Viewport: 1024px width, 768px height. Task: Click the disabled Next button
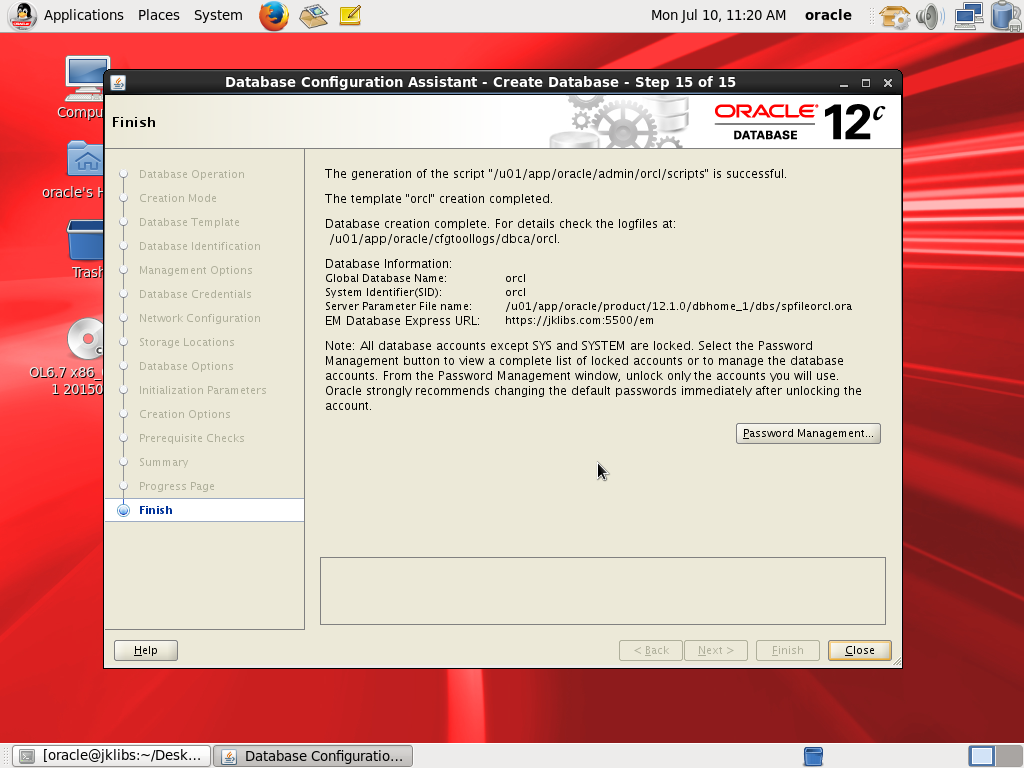click(716, 650)
